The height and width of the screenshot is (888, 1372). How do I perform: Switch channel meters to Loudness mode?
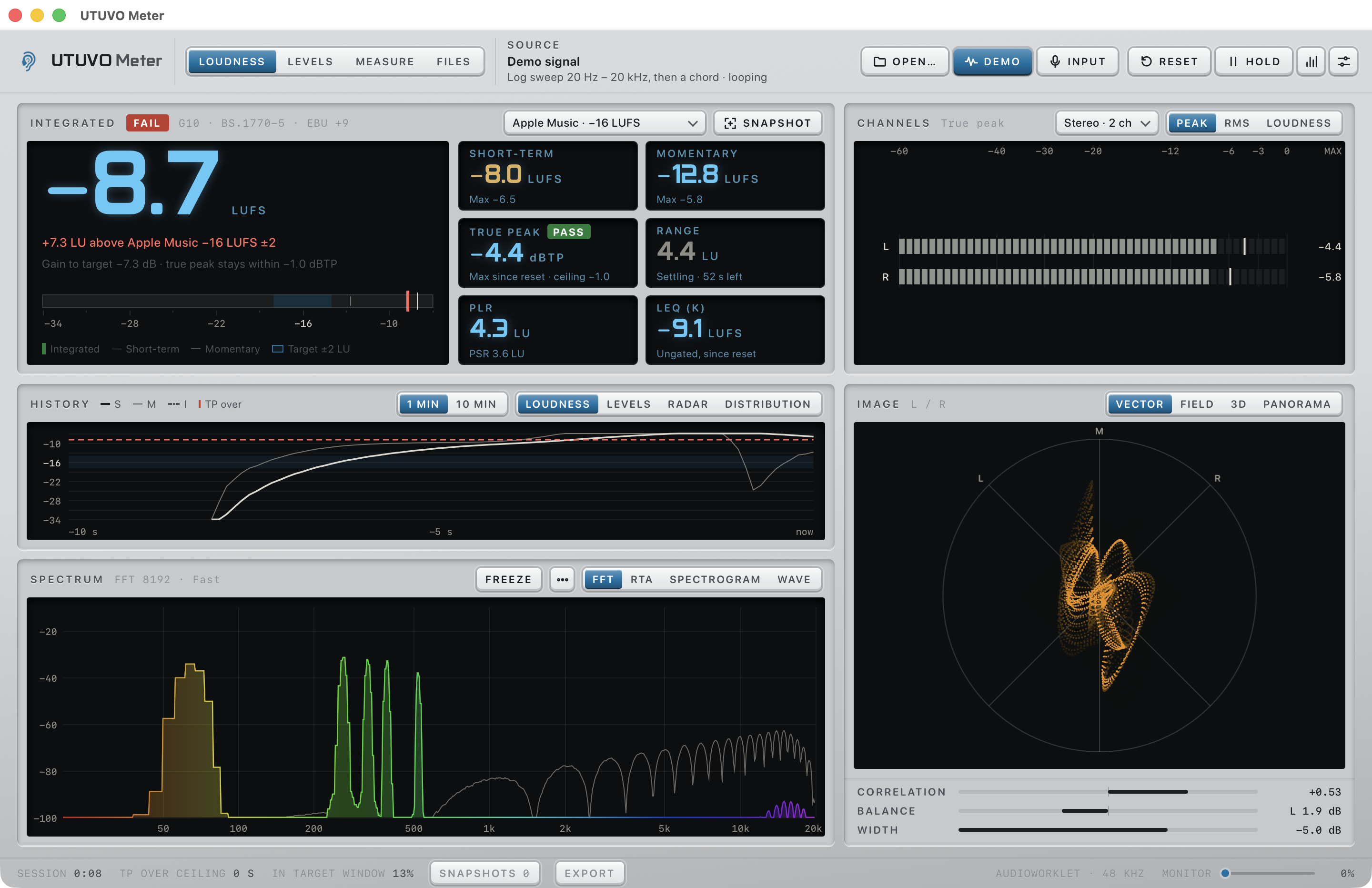1298,123
